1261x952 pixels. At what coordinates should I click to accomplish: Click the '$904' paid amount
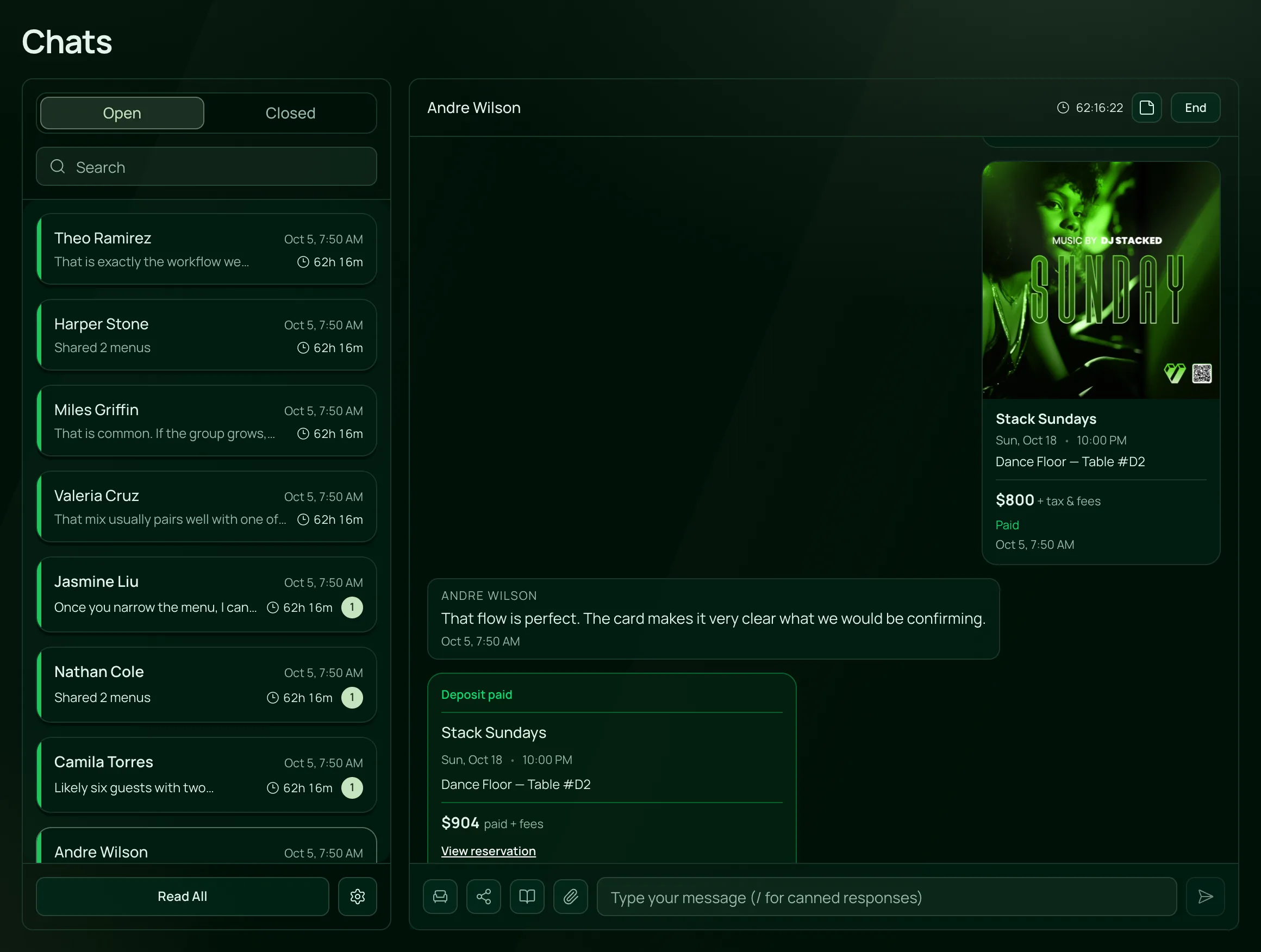(x=460, y=823)
